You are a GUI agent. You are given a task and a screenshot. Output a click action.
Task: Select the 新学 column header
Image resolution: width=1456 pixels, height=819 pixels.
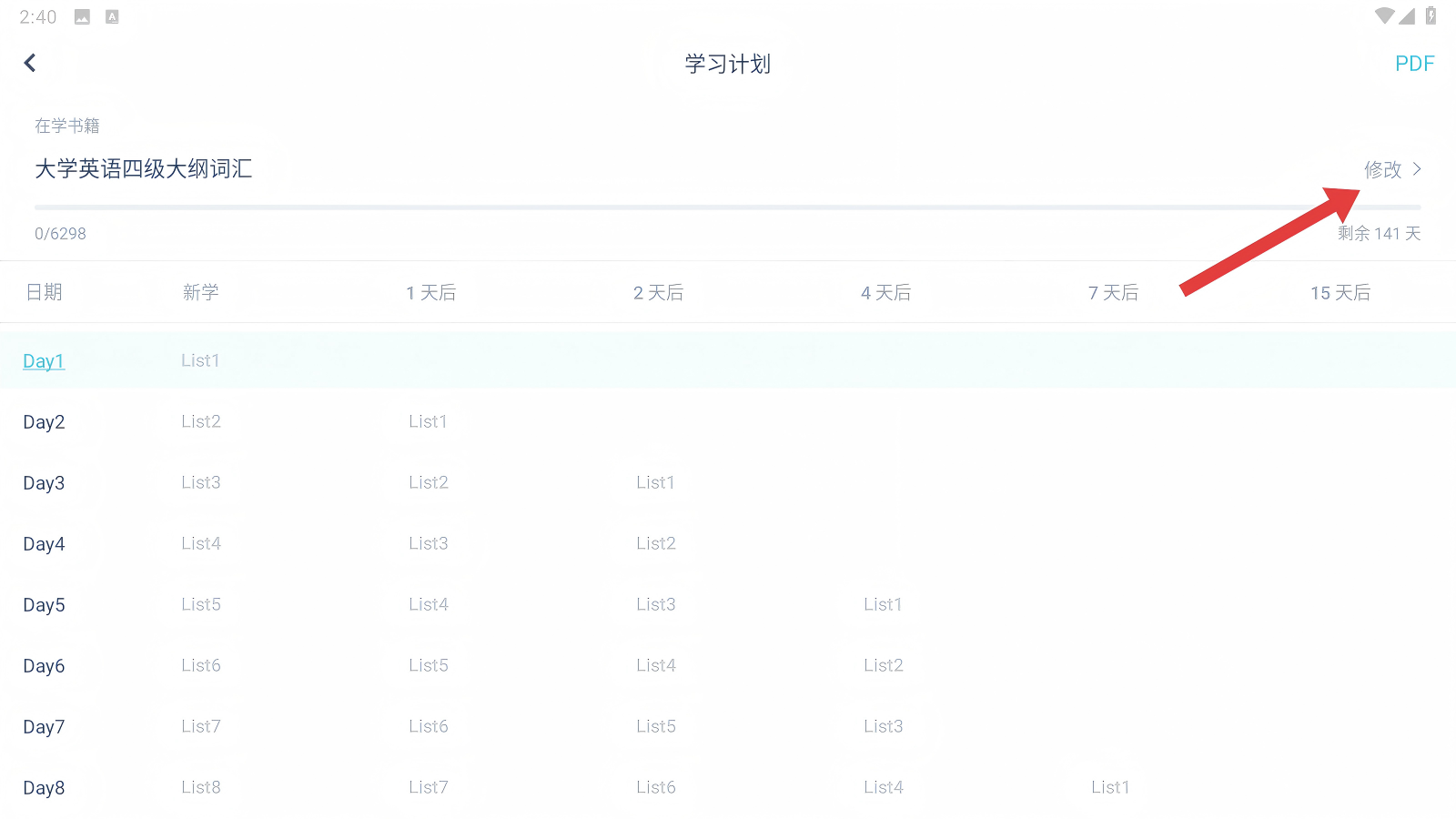point(200,292)
